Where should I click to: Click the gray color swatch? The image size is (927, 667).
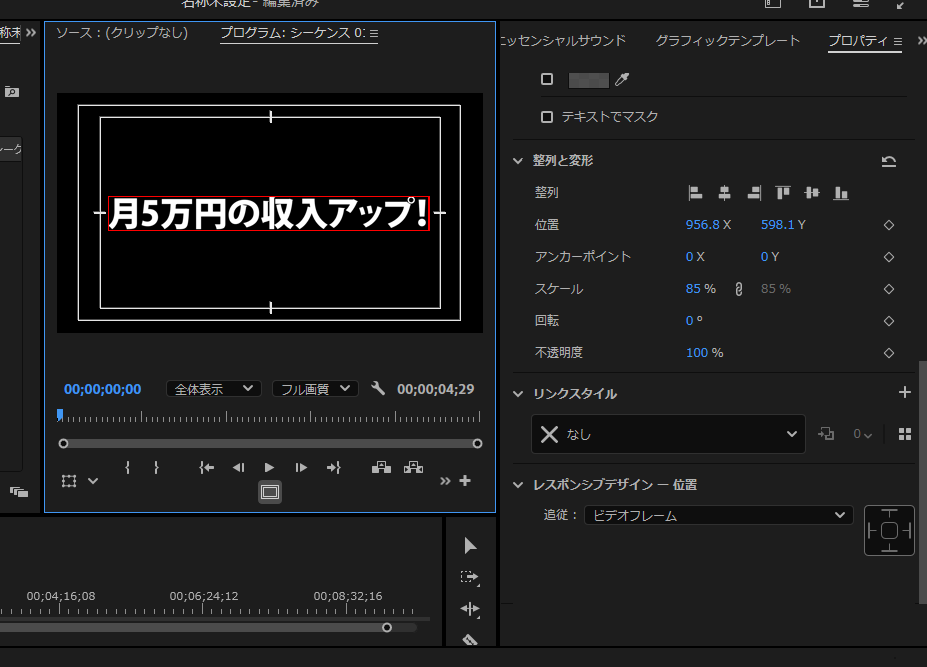tap(588, 80)
